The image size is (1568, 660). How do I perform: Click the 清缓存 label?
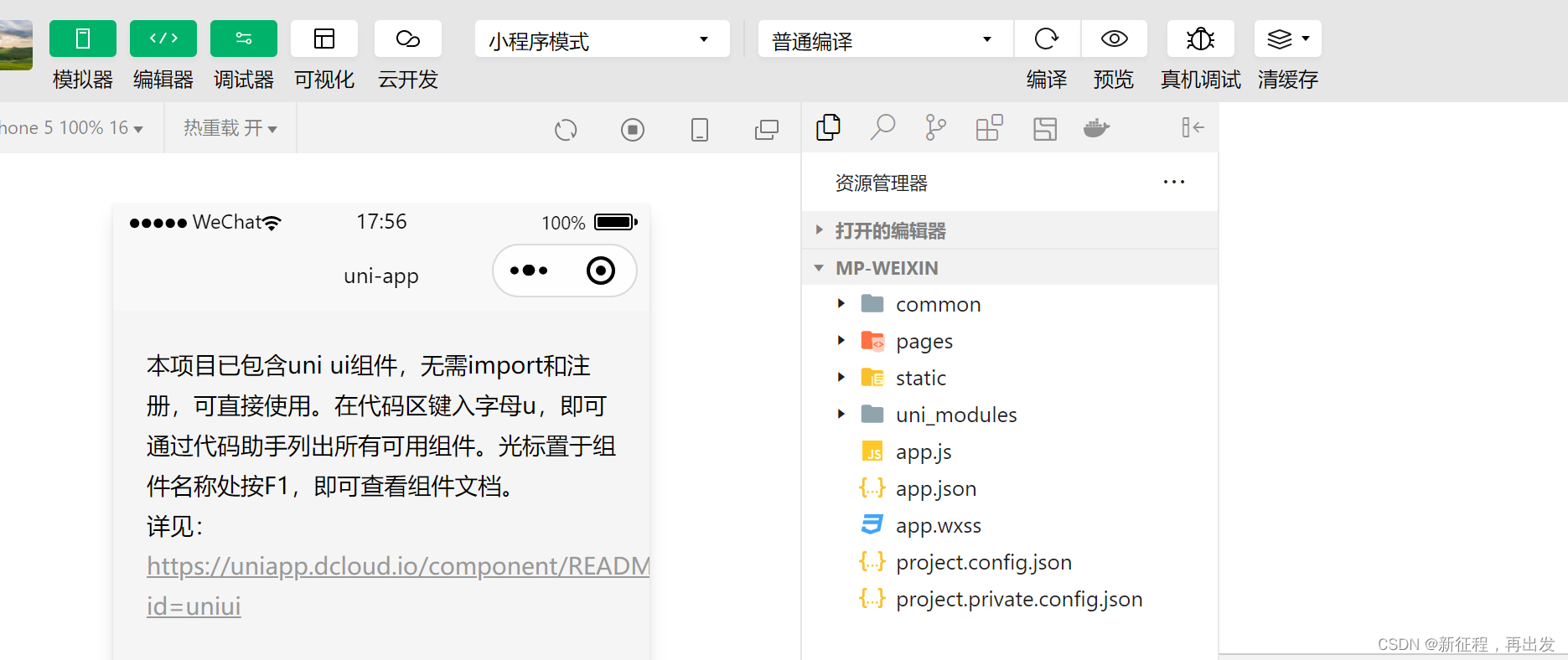click(1288, 80)
